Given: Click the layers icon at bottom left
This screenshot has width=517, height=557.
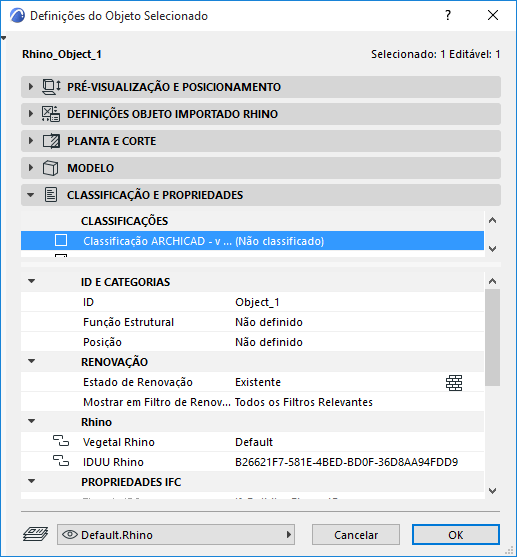Looking at the screenshot, I should (x=36, y=534).
